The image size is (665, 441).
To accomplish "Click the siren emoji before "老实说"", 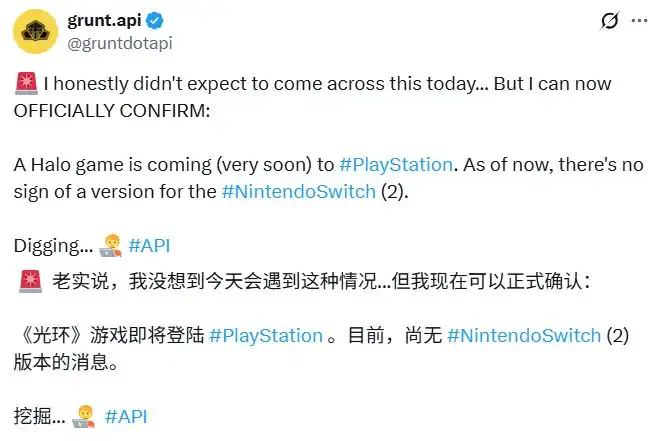I will [x=28, y=282].
